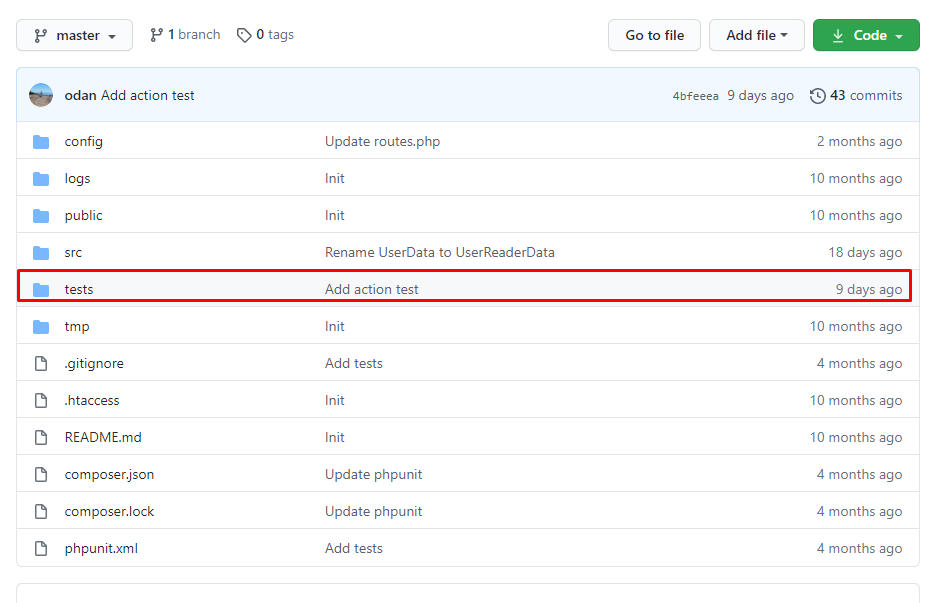Click the file icon beside .gitignore

coord(40,363)
